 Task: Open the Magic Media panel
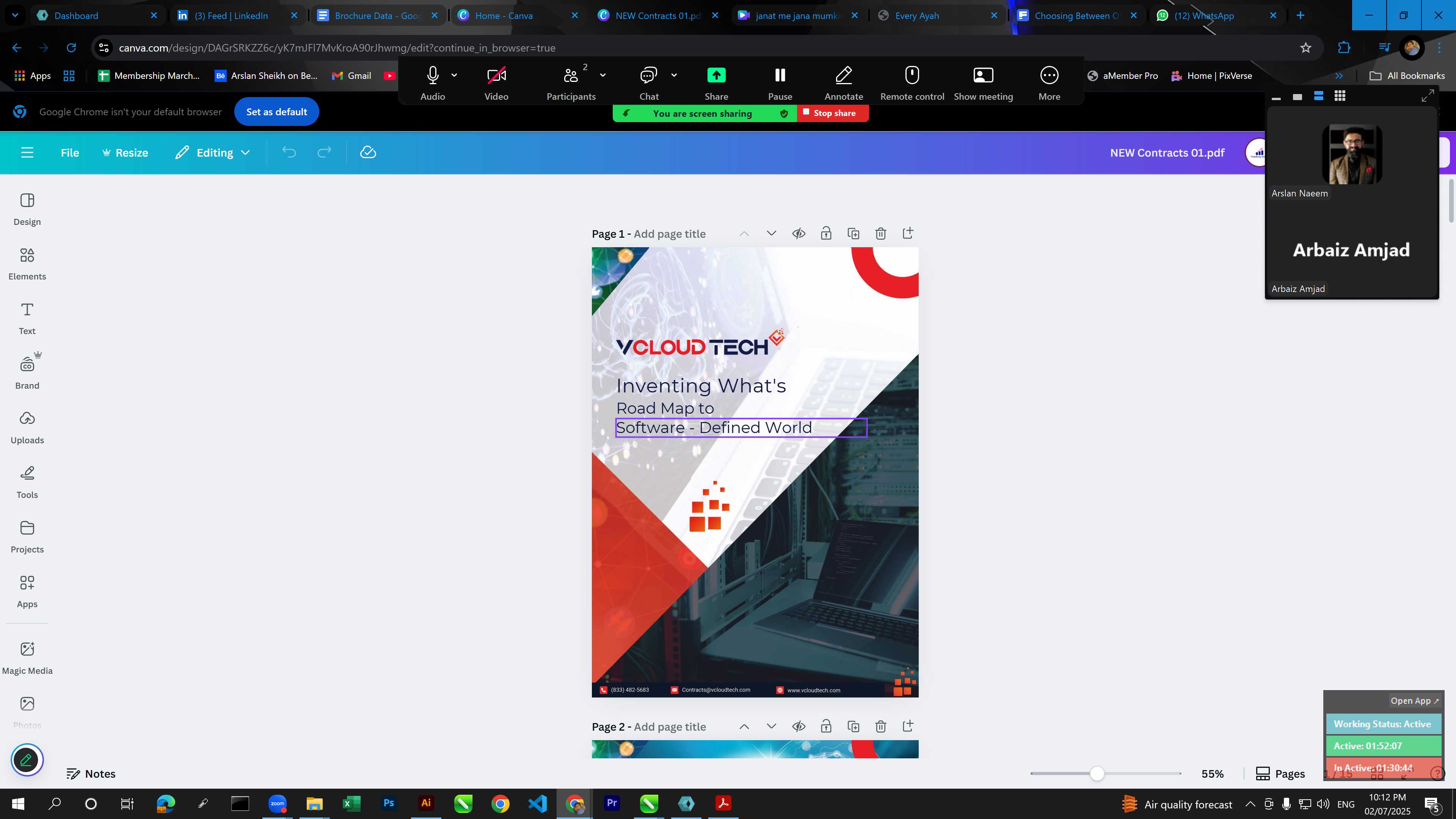[27, 657]
